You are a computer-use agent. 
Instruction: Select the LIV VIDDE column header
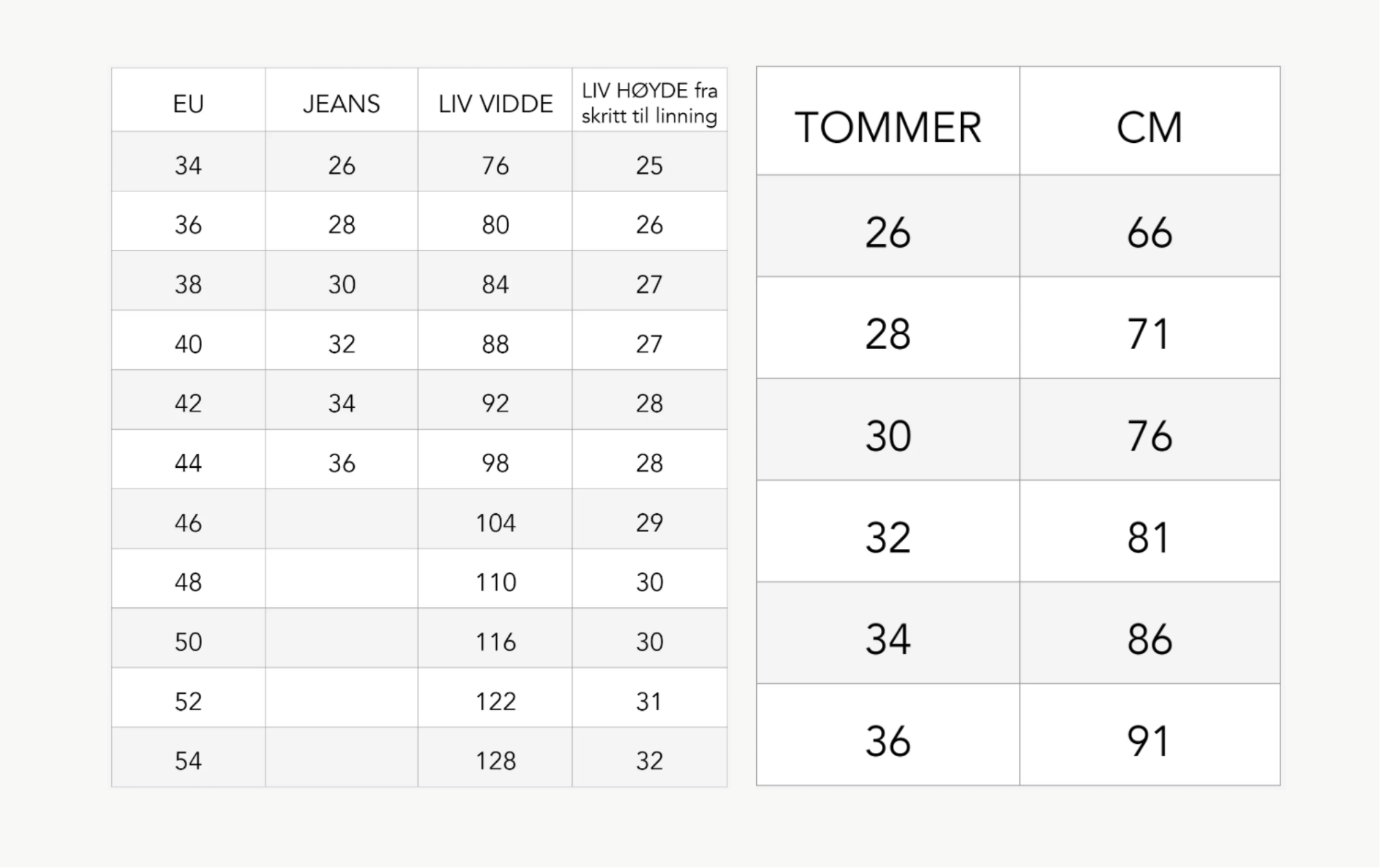pyautogui.click(x=495, y=100)
